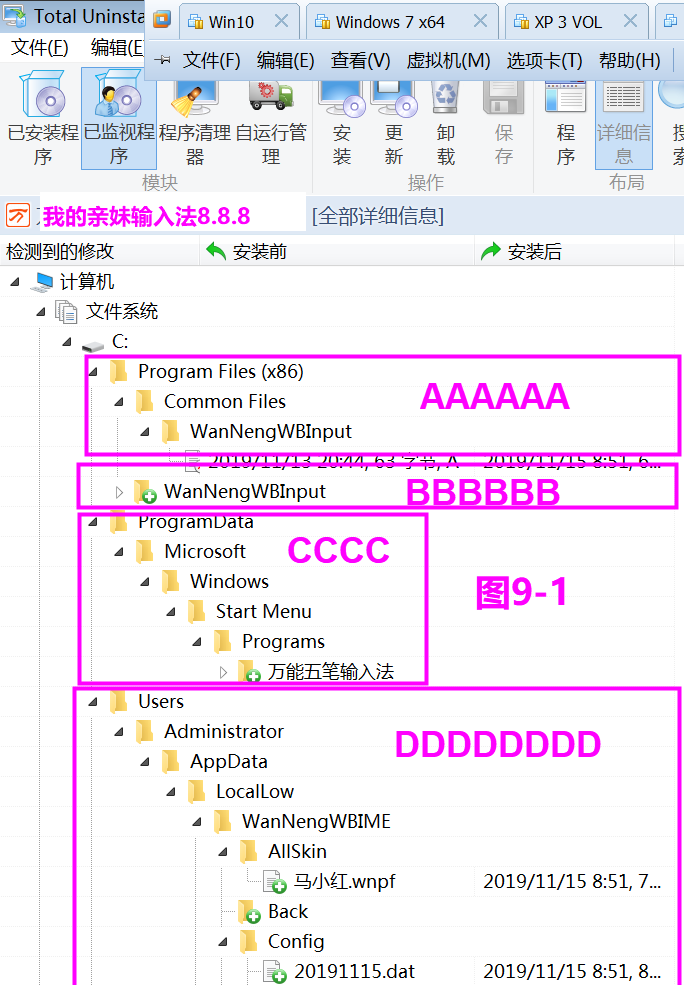
Task: Open the Autorun Manager module
Action: pyautogui.click(x=271, y=119)
